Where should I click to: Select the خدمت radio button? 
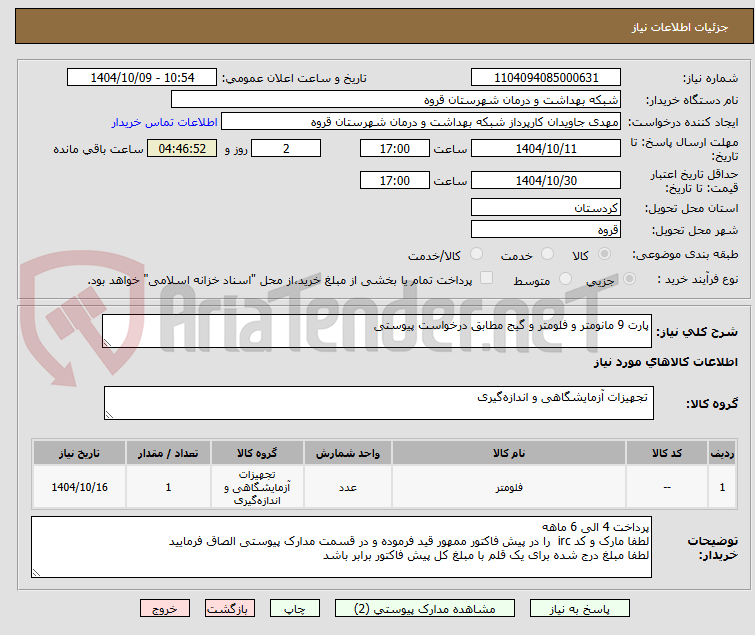pyautogui.click(x=547, y=254)
